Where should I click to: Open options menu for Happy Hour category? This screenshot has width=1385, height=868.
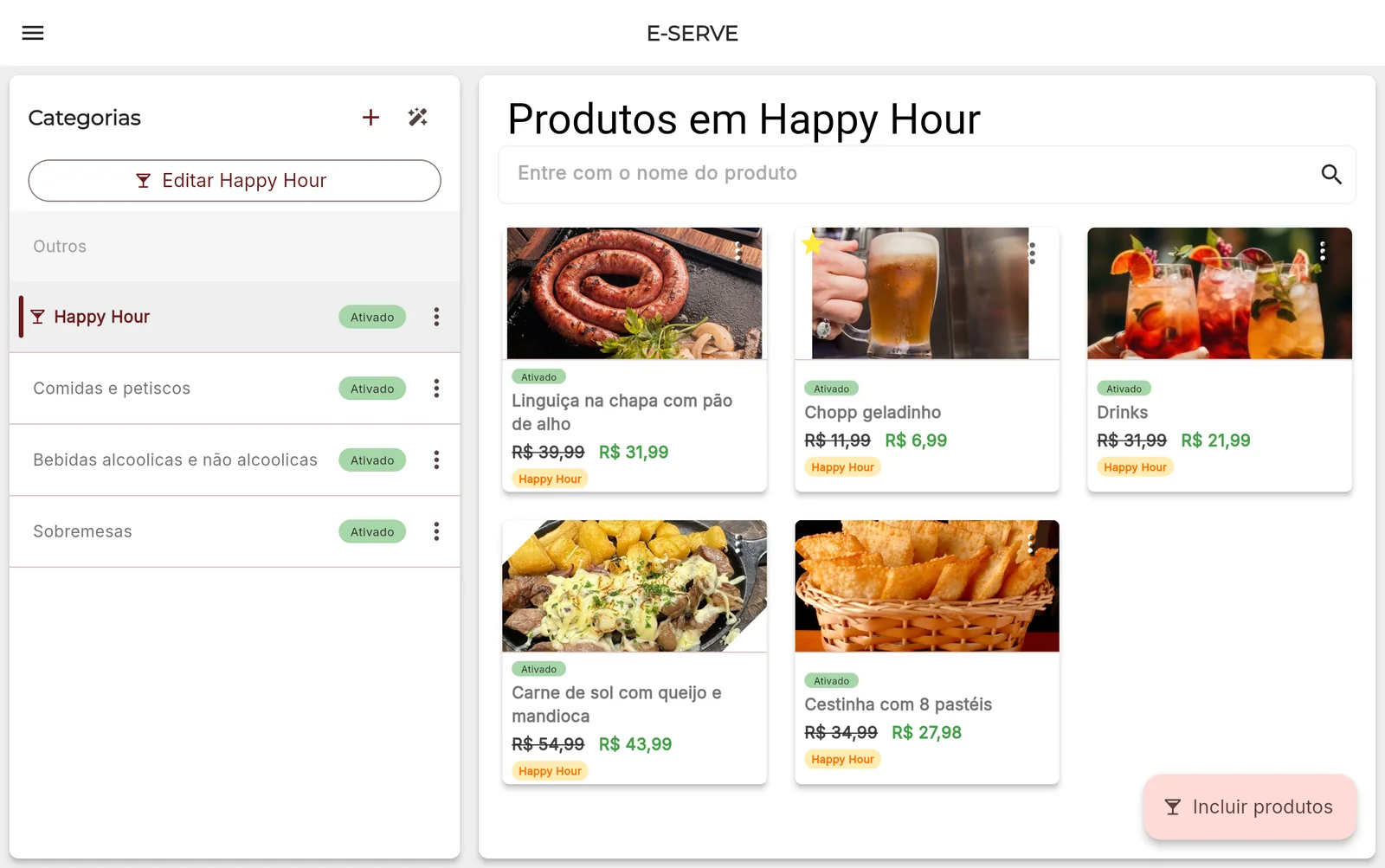point(436,317)
